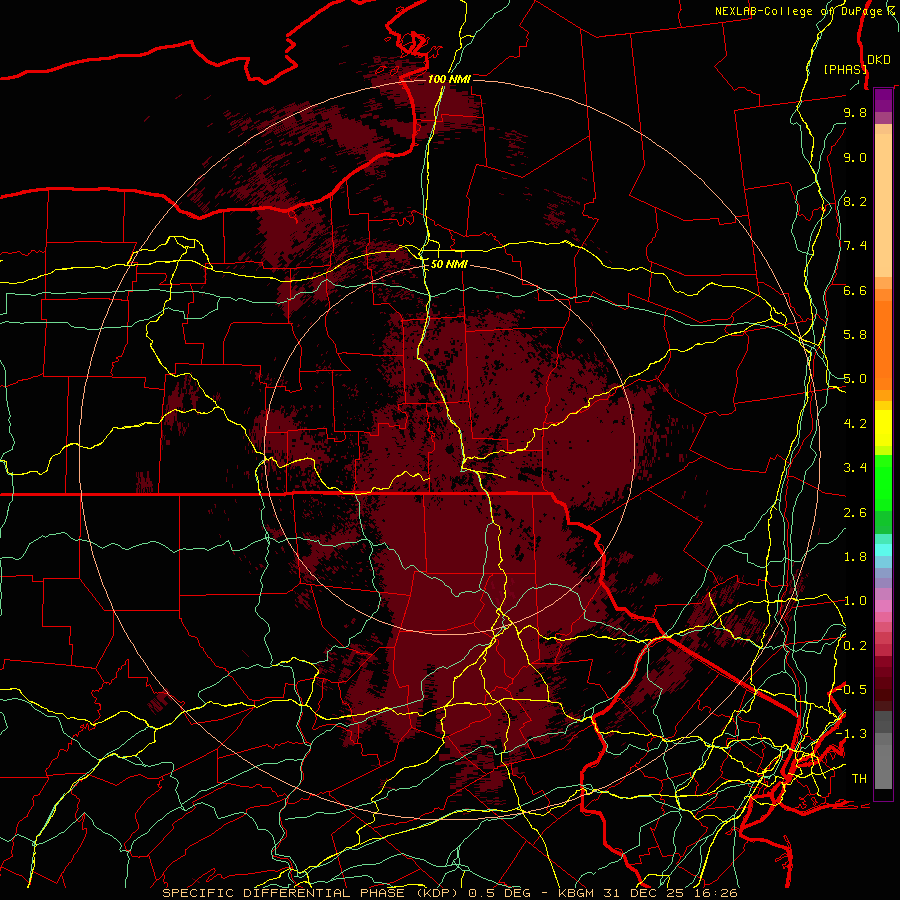Select the pink segment of the color bar

(x=883, y=606)
